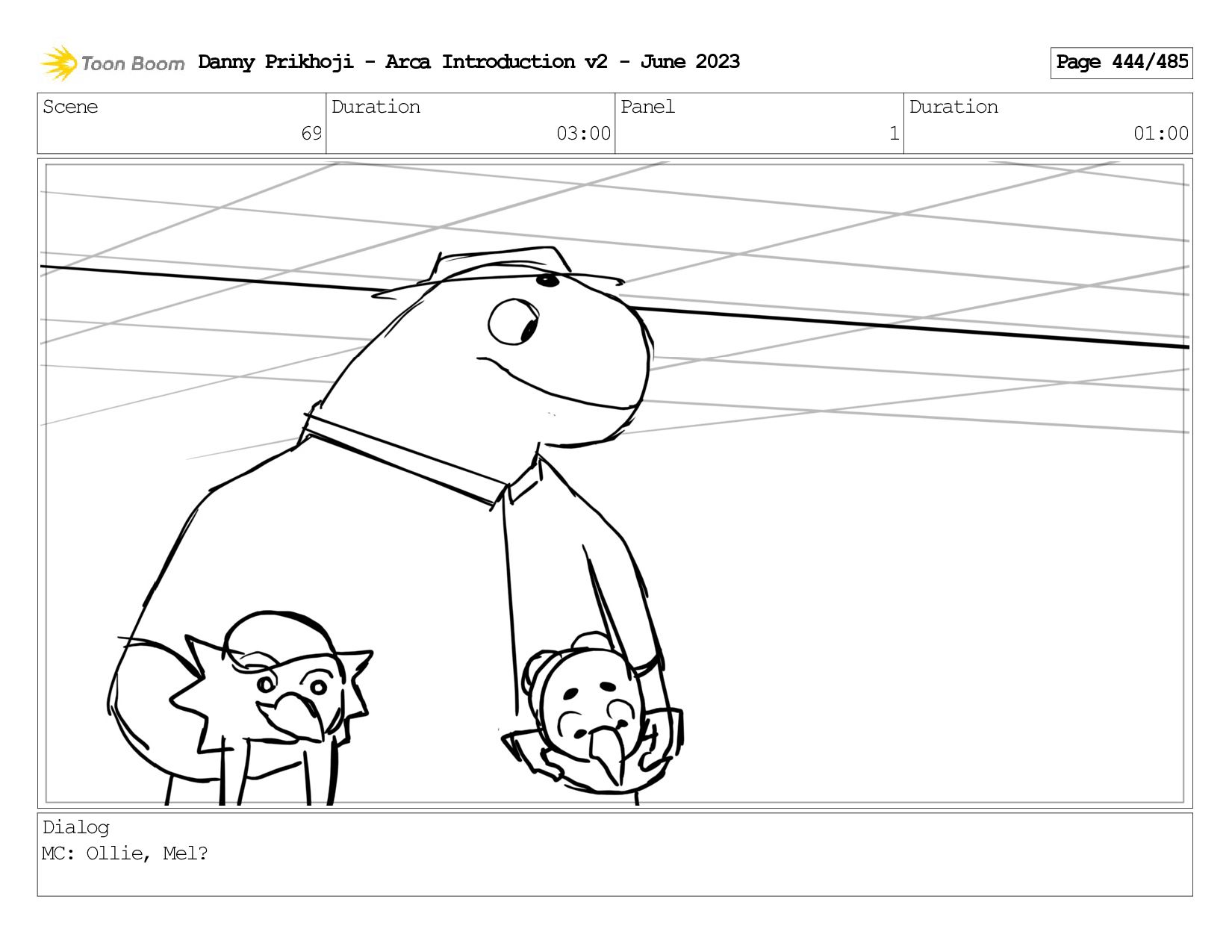Screen dimensions: 1232x952
Task: Select the title 'Danny Prikhoji - Arca Introduction v2 - June 2023'
Action: [x=469, y=62]
